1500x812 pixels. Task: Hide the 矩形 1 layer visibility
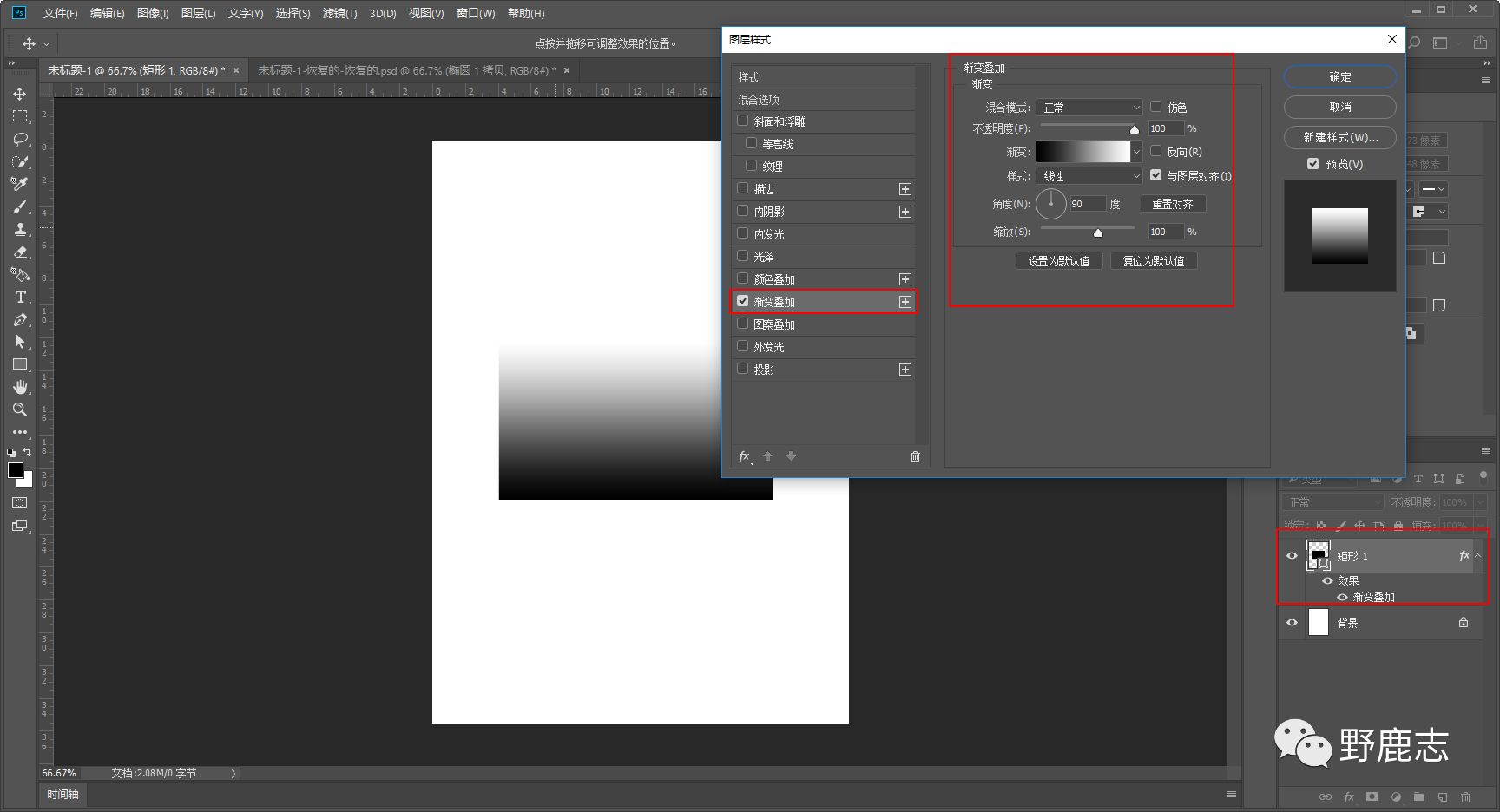click(1292, 556)
